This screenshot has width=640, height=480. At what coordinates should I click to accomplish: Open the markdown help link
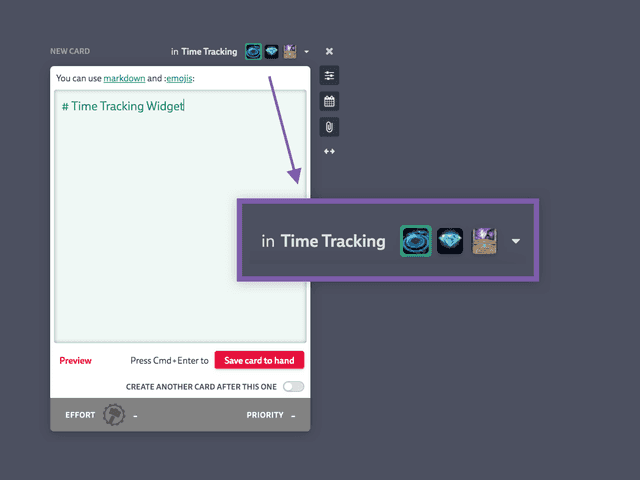tap(124, 78)
